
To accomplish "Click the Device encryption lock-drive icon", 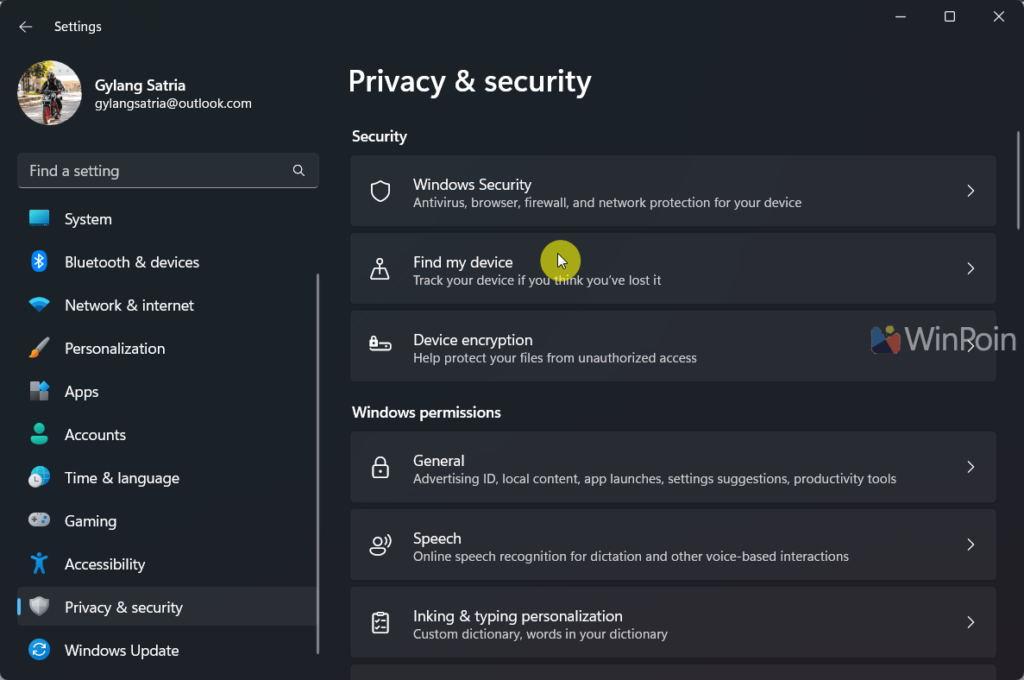I will (380, 343).
